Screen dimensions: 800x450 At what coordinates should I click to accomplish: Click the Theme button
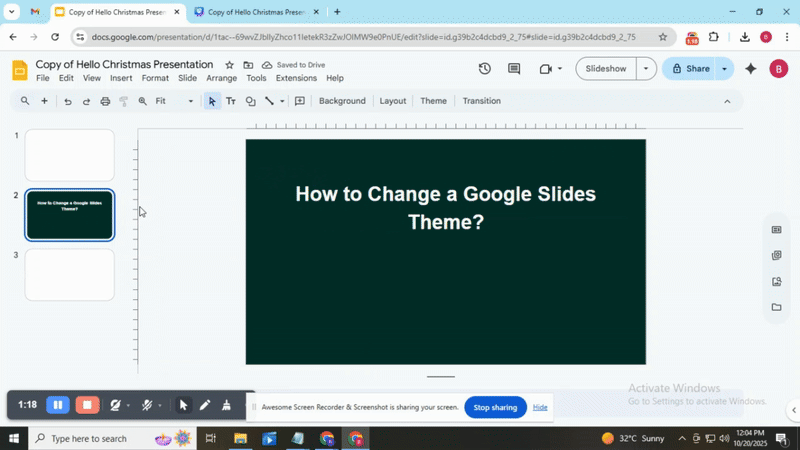coord(433,101)
